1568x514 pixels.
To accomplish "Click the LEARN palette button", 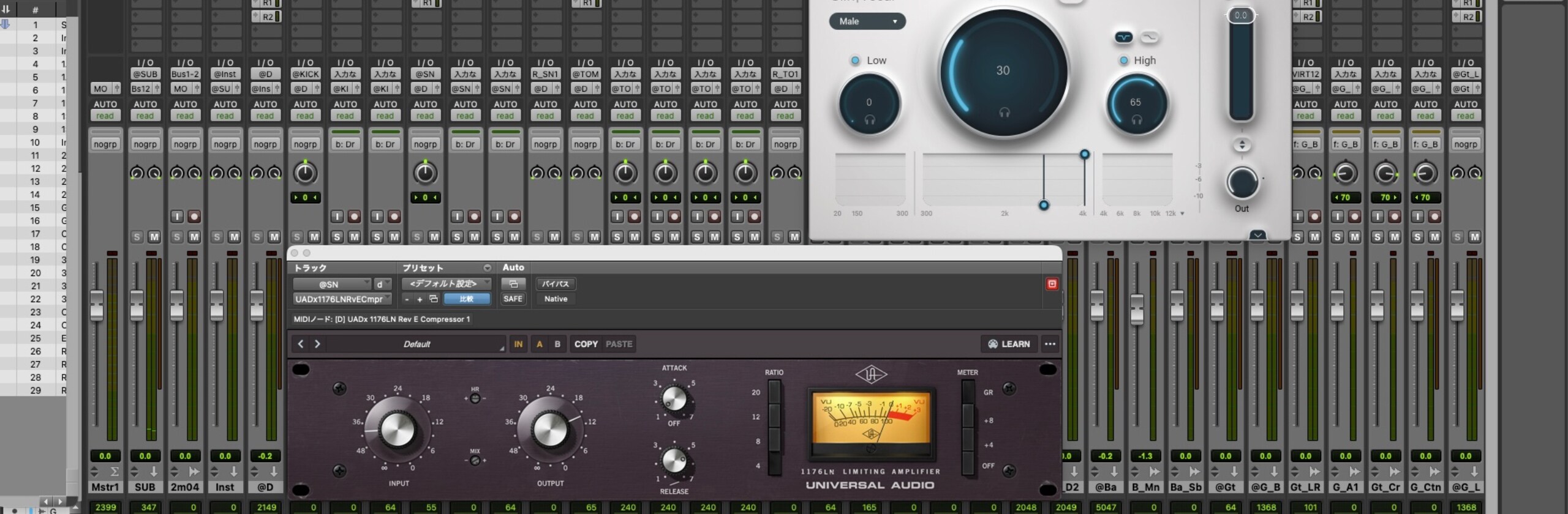I will point(1009,344).
